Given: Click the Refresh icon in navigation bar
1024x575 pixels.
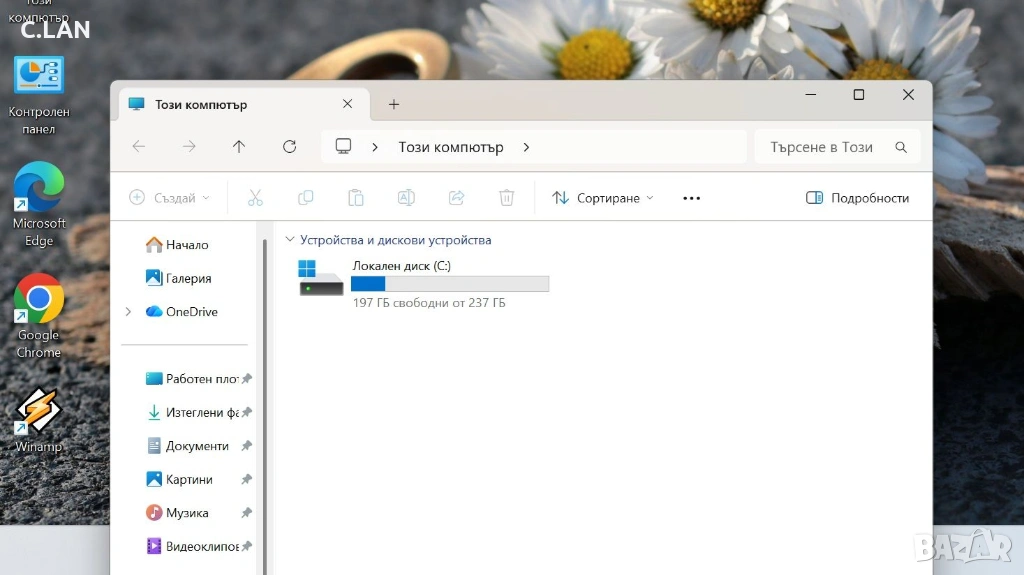Looking at the screenshot, I should point(289,147).
